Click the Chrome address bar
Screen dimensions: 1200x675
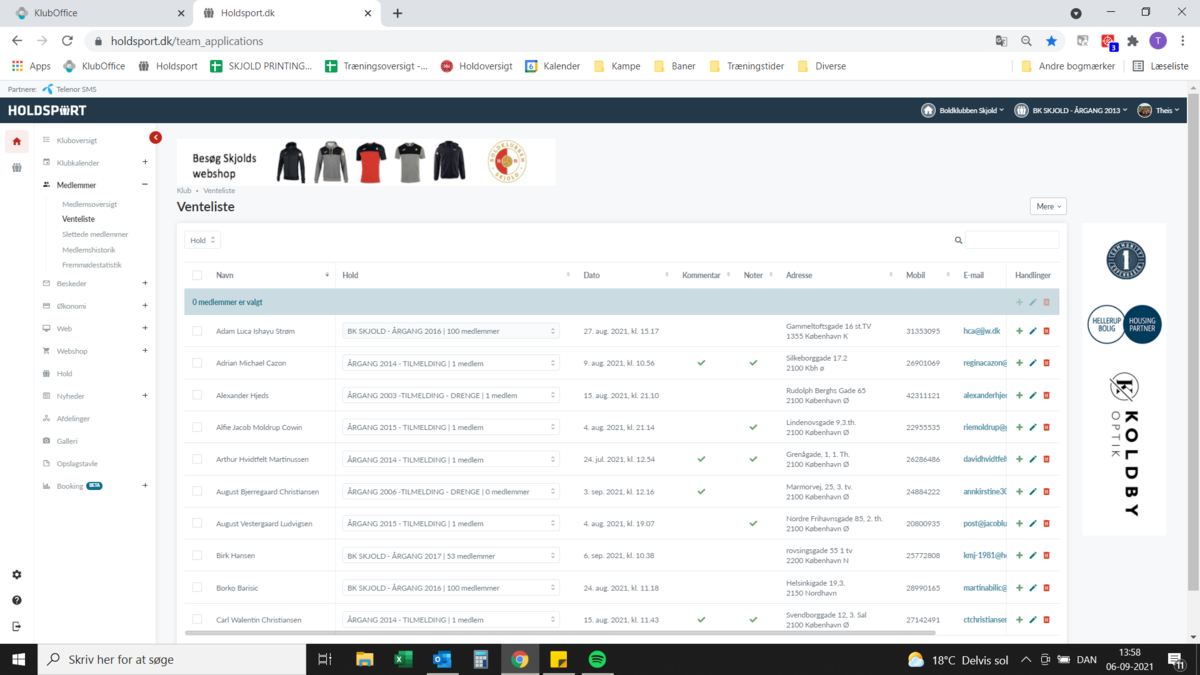point(540,41)
